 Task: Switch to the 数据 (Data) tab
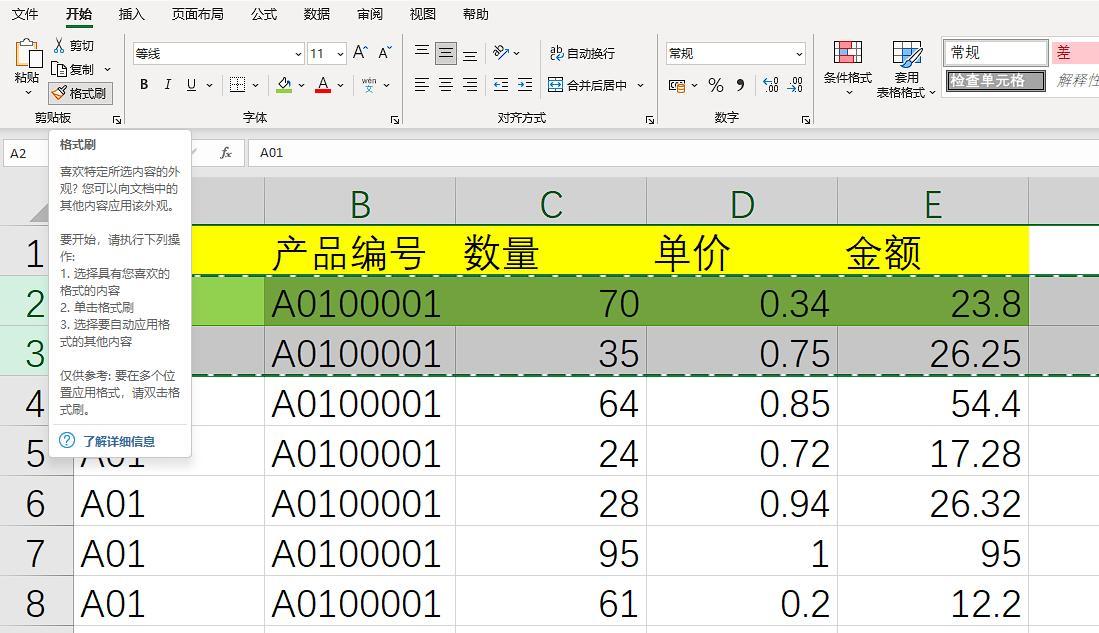(x=317, y=14)
